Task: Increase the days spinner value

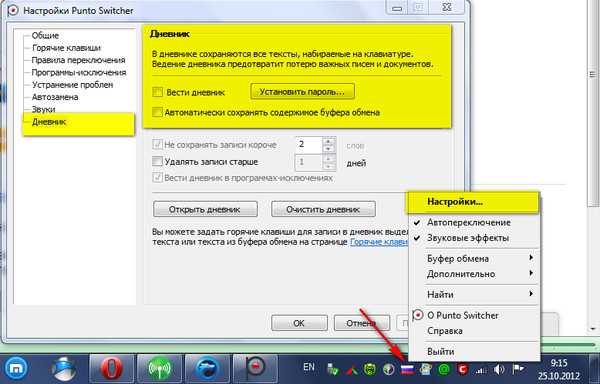Action: click(328, 158)
